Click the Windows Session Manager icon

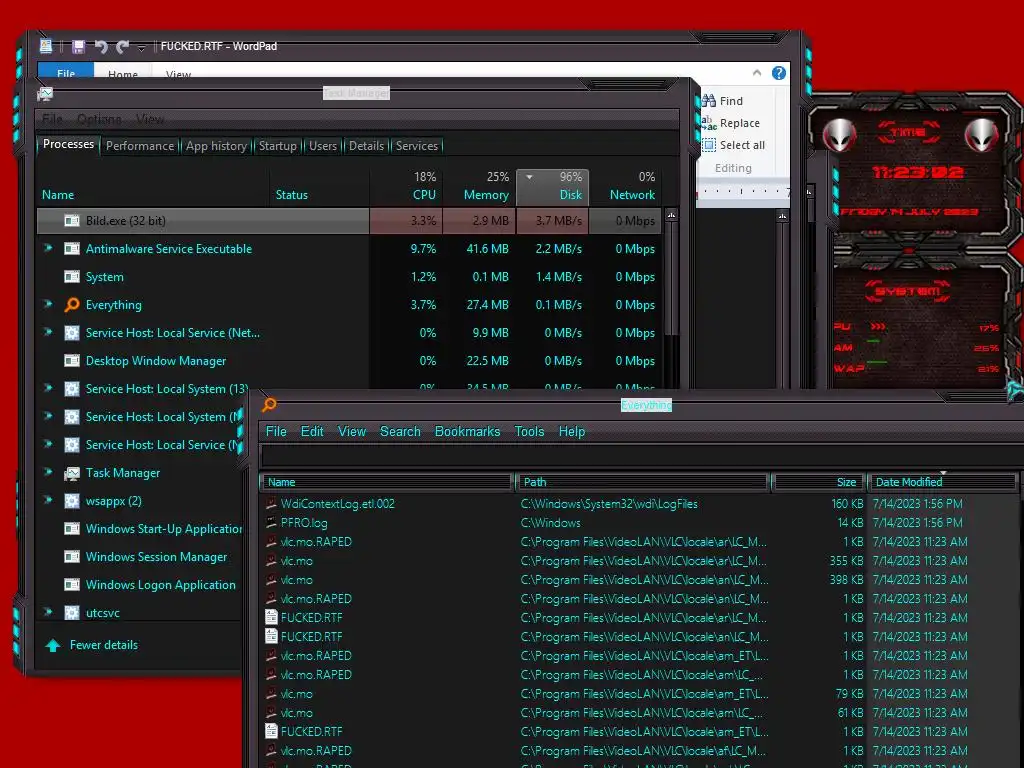[72, 556]
